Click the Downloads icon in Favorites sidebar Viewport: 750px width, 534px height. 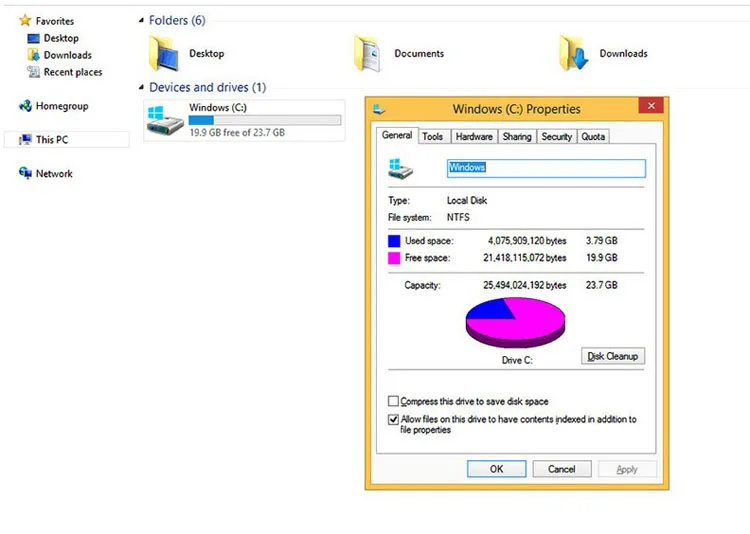coord(33,55)
